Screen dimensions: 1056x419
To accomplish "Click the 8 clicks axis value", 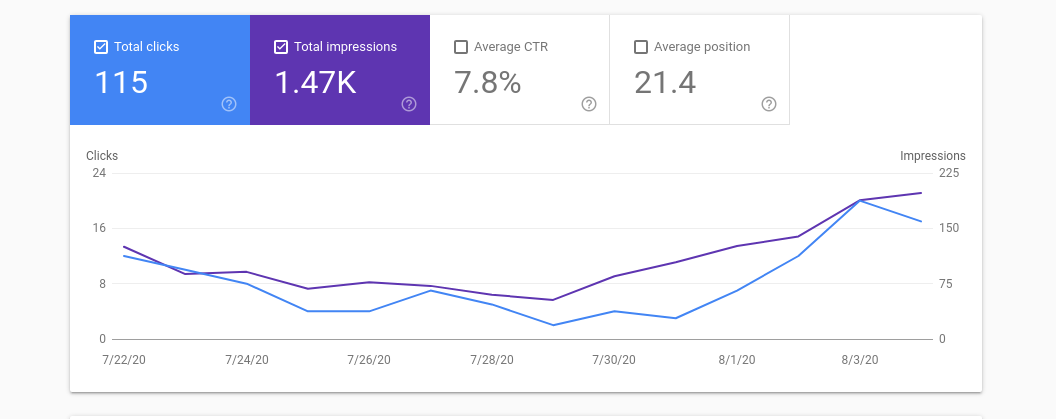I will 103,284.
